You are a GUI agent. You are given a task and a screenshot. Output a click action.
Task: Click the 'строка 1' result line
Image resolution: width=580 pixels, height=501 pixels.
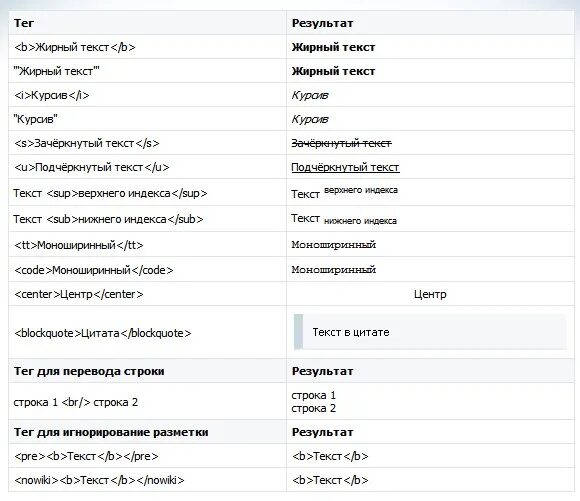pyautogui.click(x=313, y=395)
